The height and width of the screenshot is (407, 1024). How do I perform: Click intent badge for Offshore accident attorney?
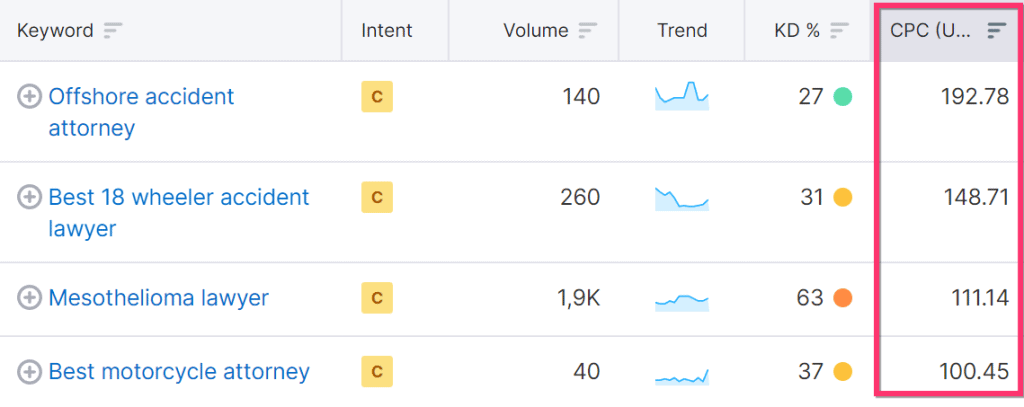click(377, 97)
